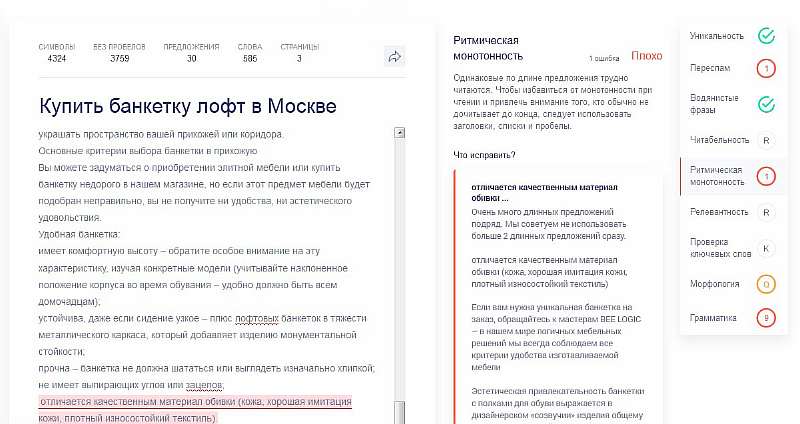Screen dimensions: 800x424
Task: Click the Страницы count 3
Action: point(299,59)
